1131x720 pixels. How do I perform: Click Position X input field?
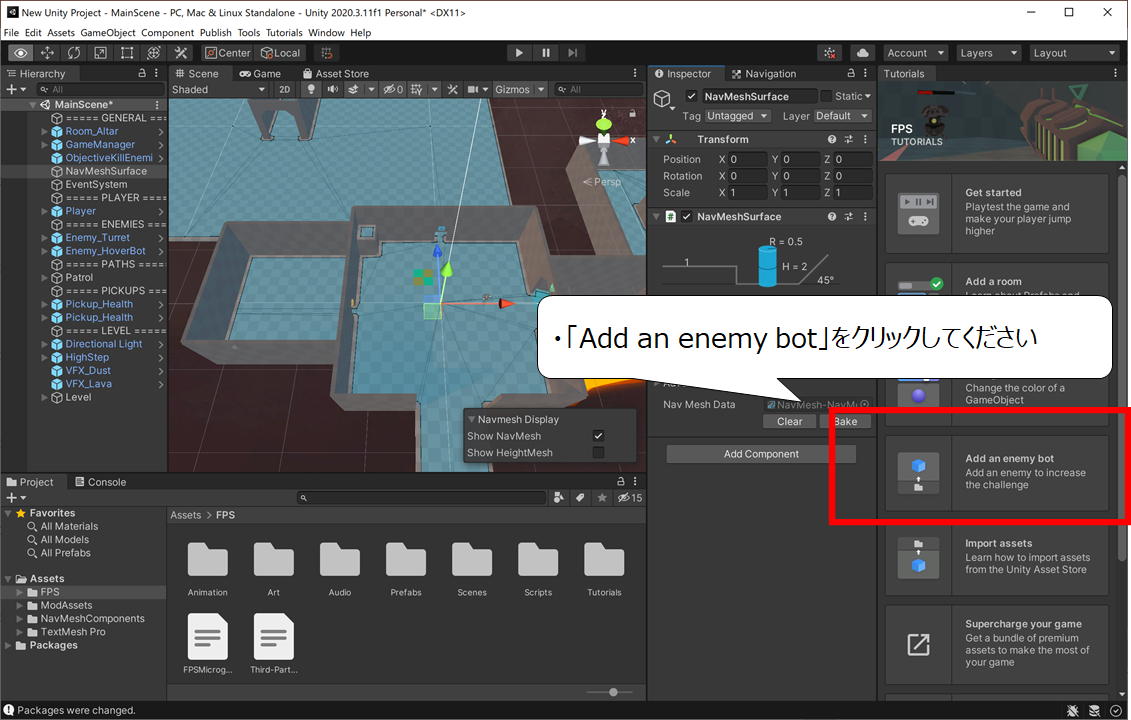pos(747,159)
